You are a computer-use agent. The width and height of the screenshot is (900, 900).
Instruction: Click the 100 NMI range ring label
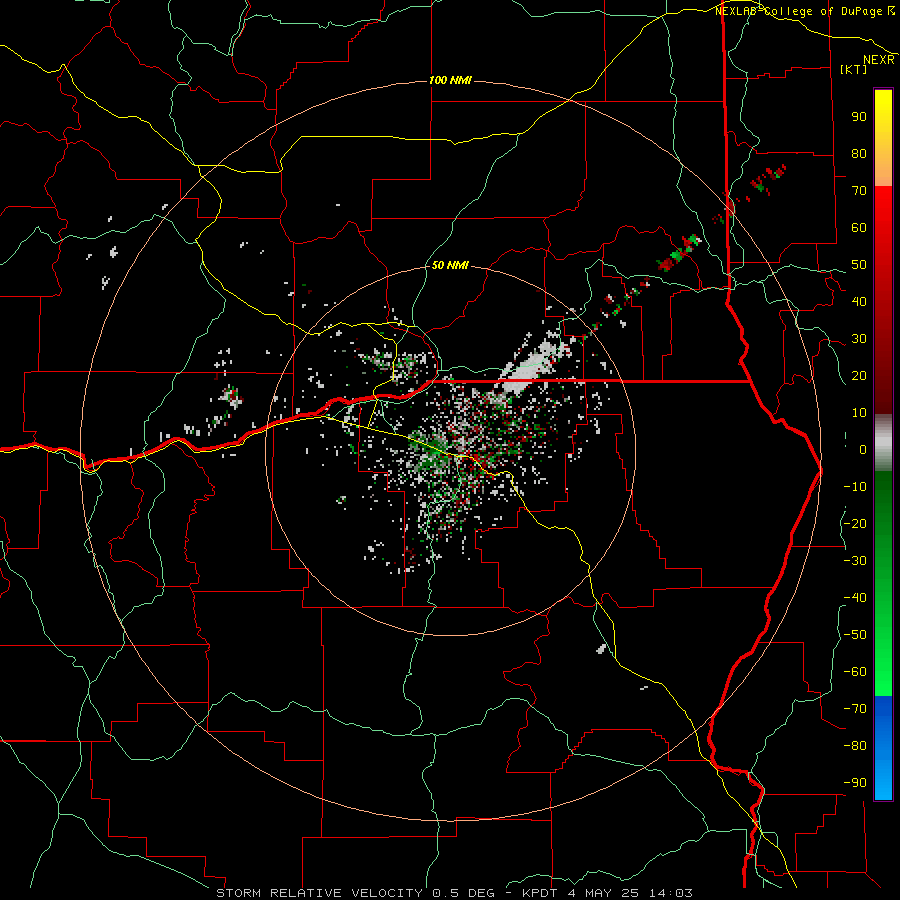tap(450, 80)
